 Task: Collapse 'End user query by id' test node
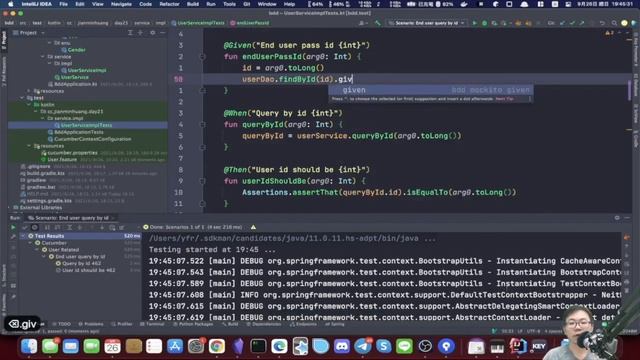tap(44, 257)
